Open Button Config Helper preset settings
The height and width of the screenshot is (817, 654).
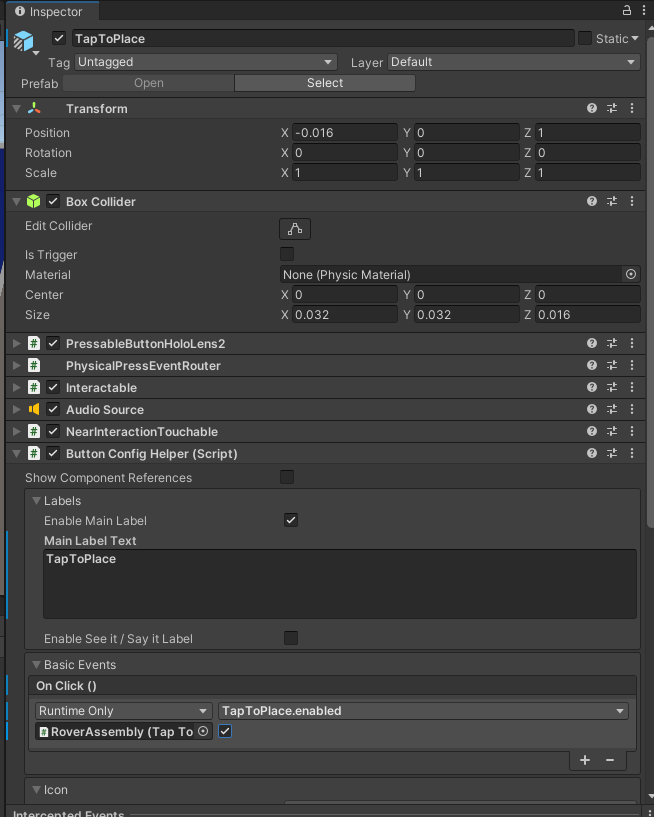coord(612,453)
